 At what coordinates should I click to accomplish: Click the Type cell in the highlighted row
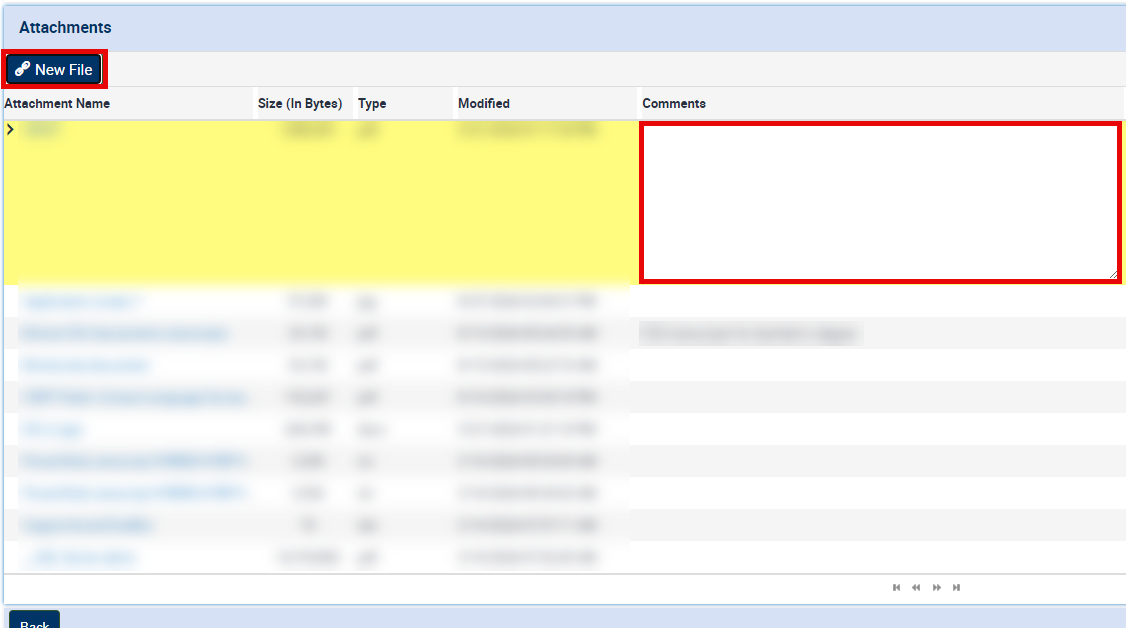[x=368, y=130]
